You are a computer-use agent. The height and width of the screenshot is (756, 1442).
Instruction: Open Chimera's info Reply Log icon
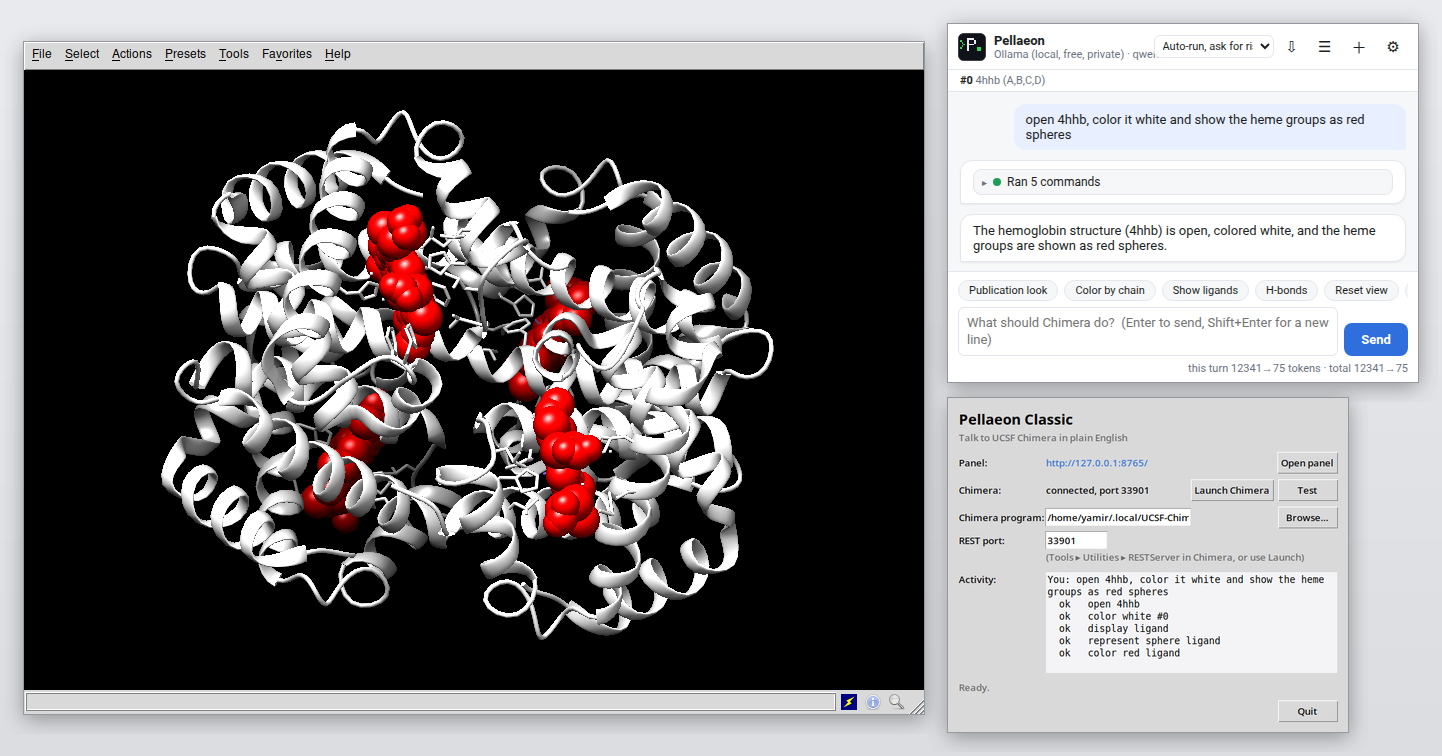pos(873,702)
